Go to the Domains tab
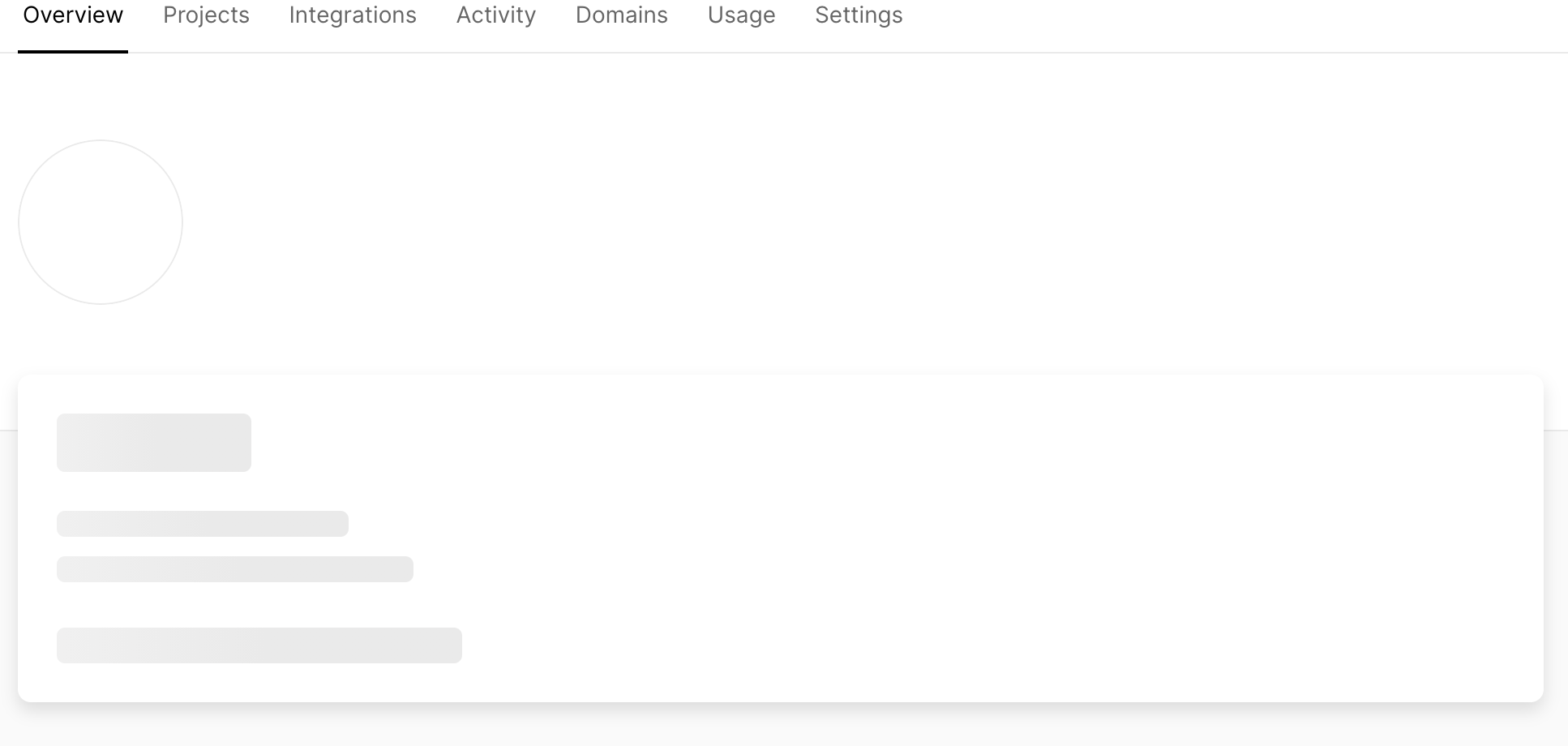 (x=621, y=15)
